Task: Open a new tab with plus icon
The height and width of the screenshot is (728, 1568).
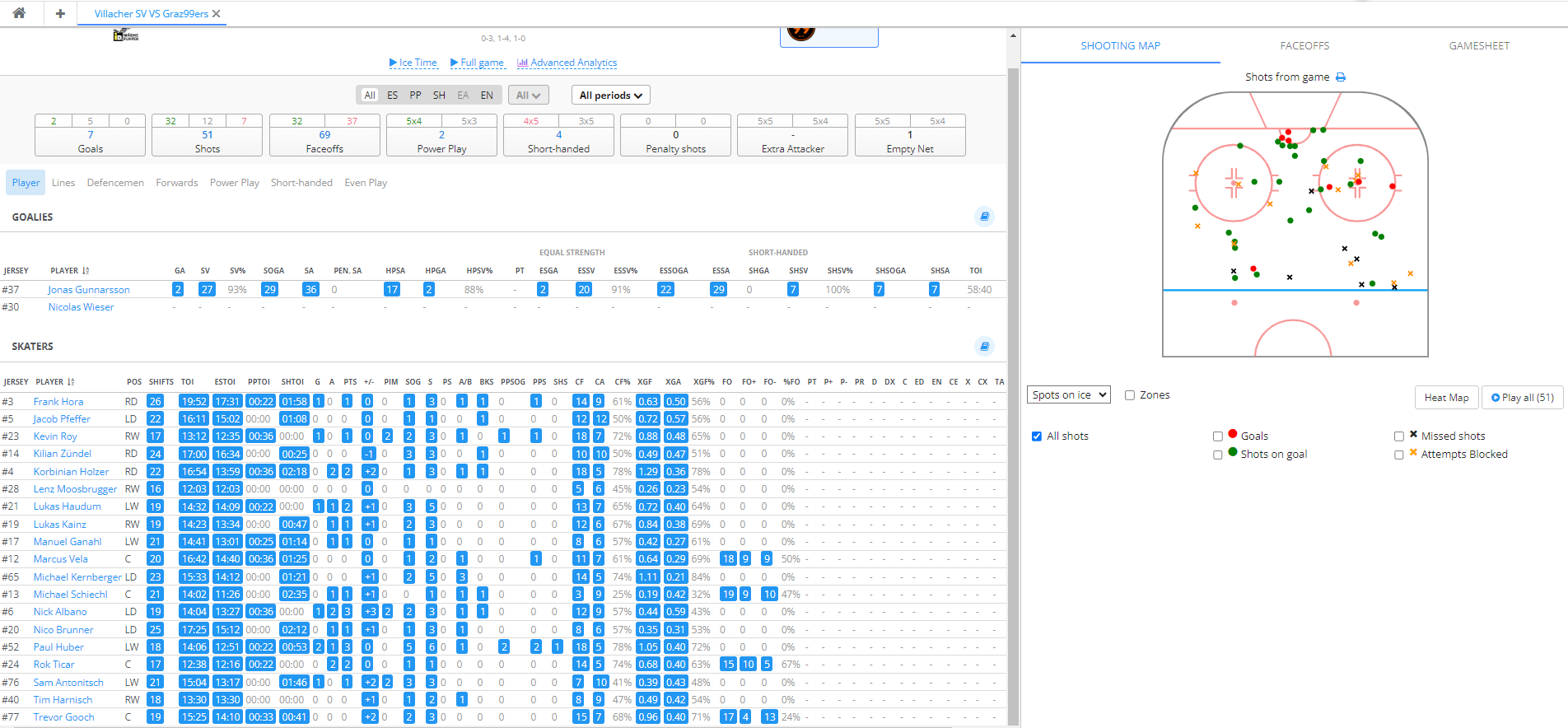Action: click(x=60, y=13)
